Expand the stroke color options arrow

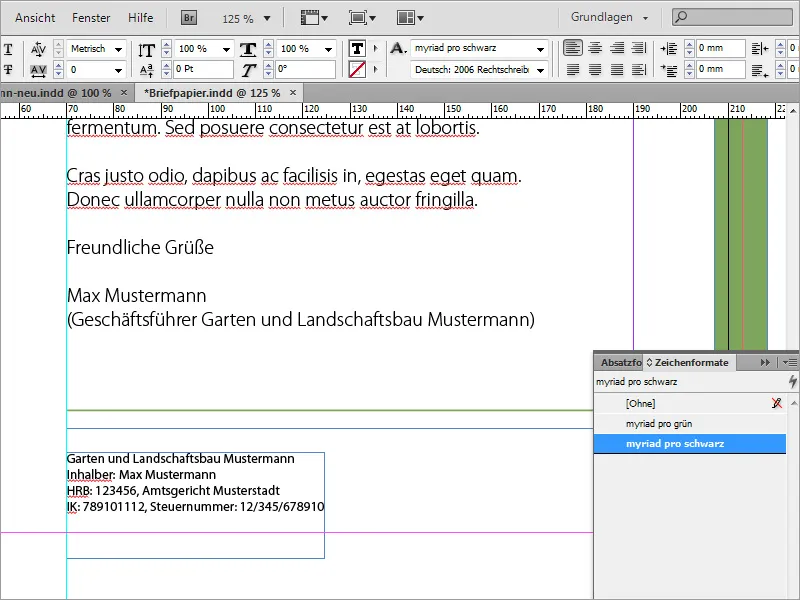pyautogui.click(x=376, y=69)
